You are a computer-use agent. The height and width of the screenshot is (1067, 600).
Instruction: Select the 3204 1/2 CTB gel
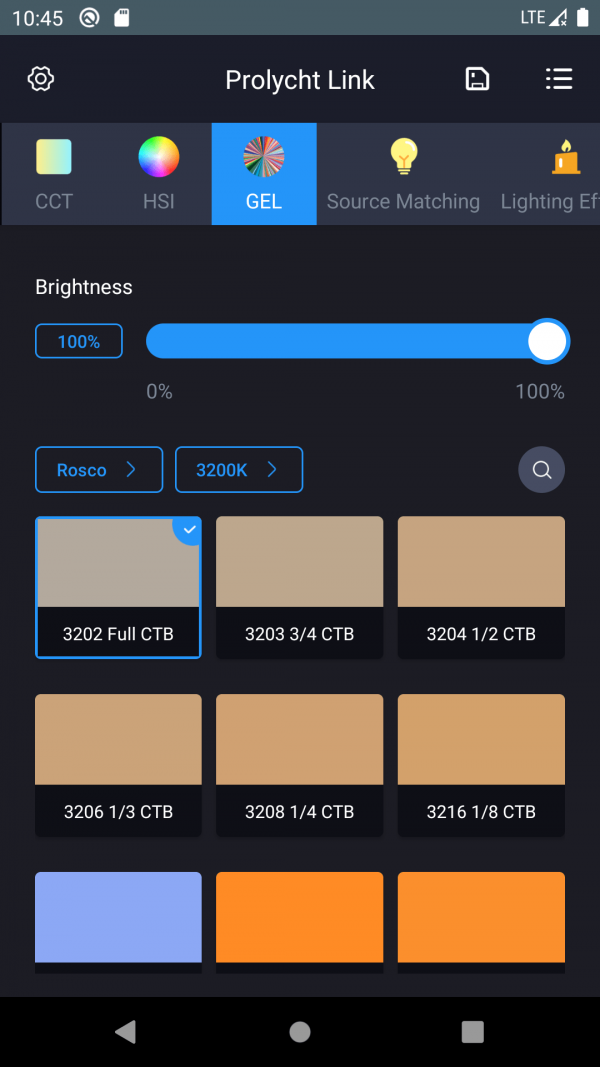click(x=481, y=587)
